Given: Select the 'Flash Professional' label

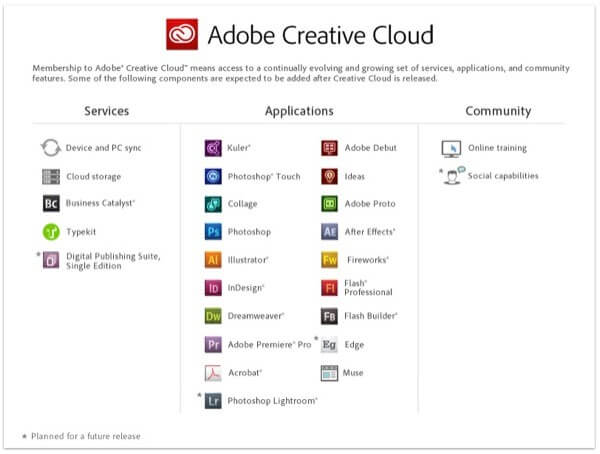Looking at the screenshot, I should click(x=368, y=288).
